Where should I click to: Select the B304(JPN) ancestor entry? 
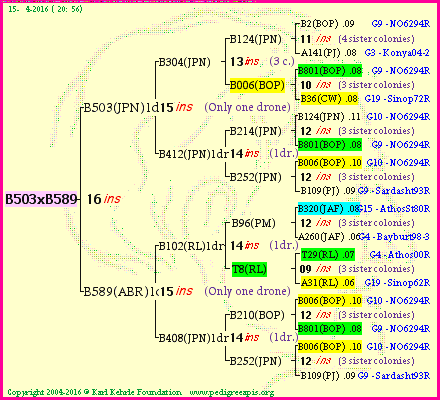pos(184,62)
